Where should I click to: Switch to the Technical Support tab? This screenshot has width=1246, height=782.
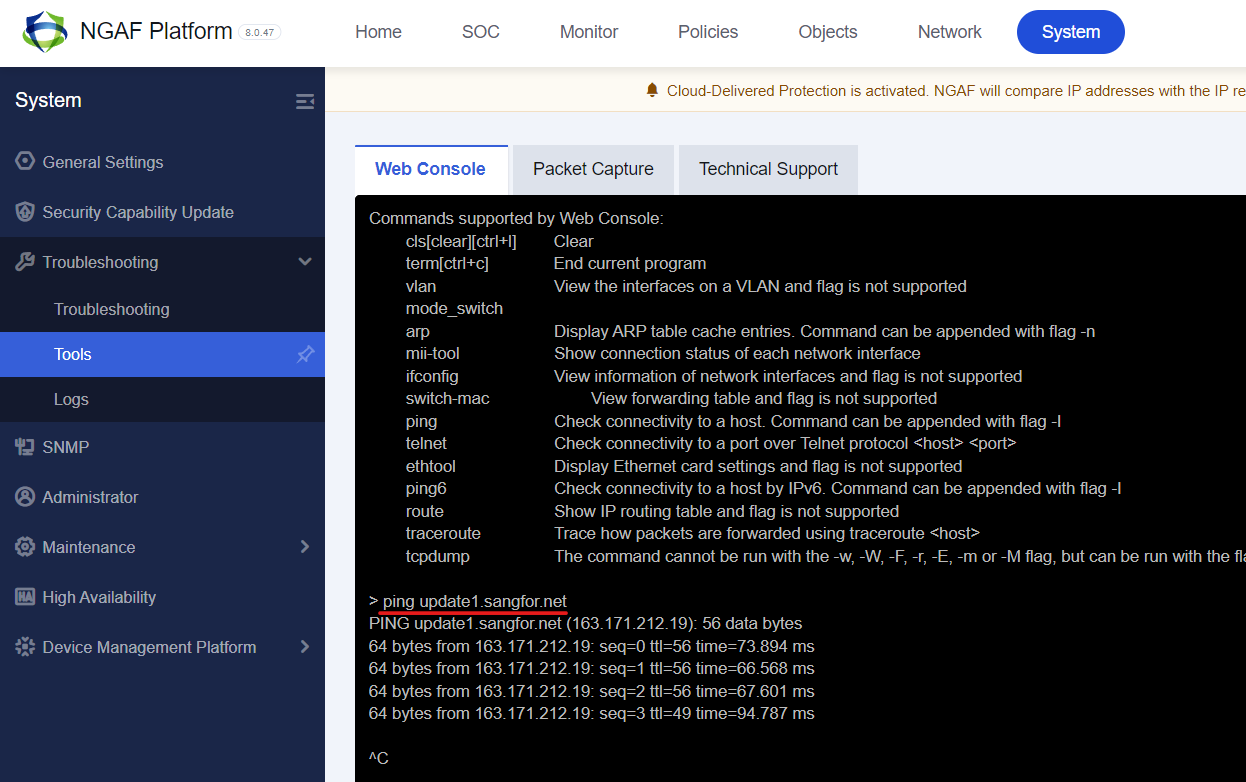point(768,169)
